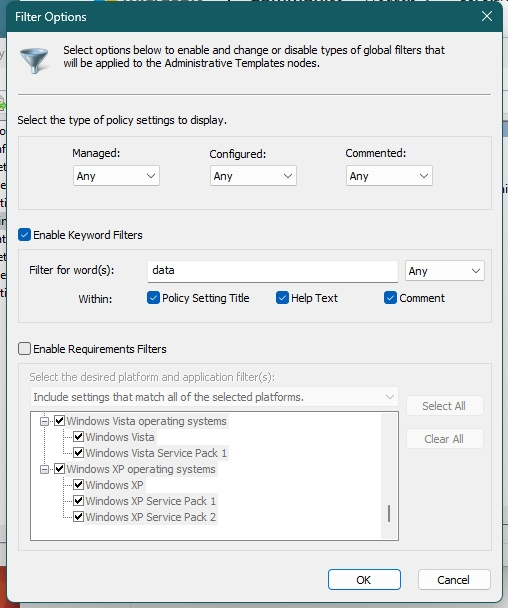508x608 pixels.
Task: Click the Filter for word(s) text field
Action: click(273, 271)
